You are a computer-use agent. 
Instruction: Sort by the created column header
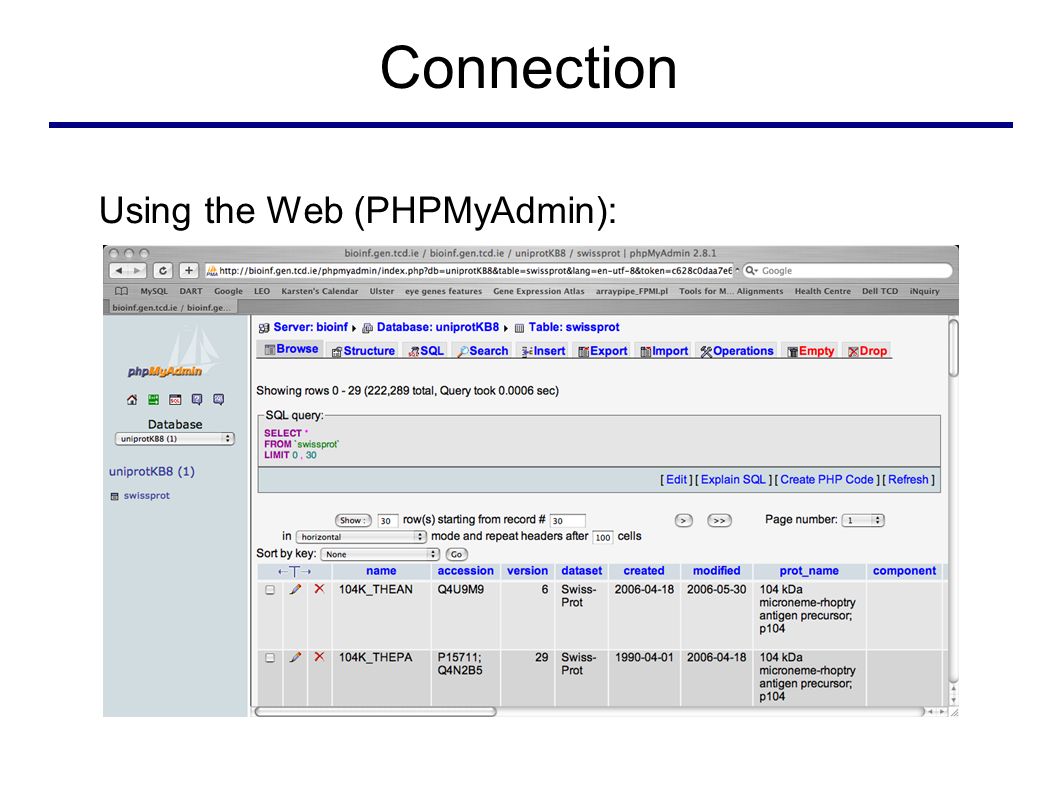(644, 571)
